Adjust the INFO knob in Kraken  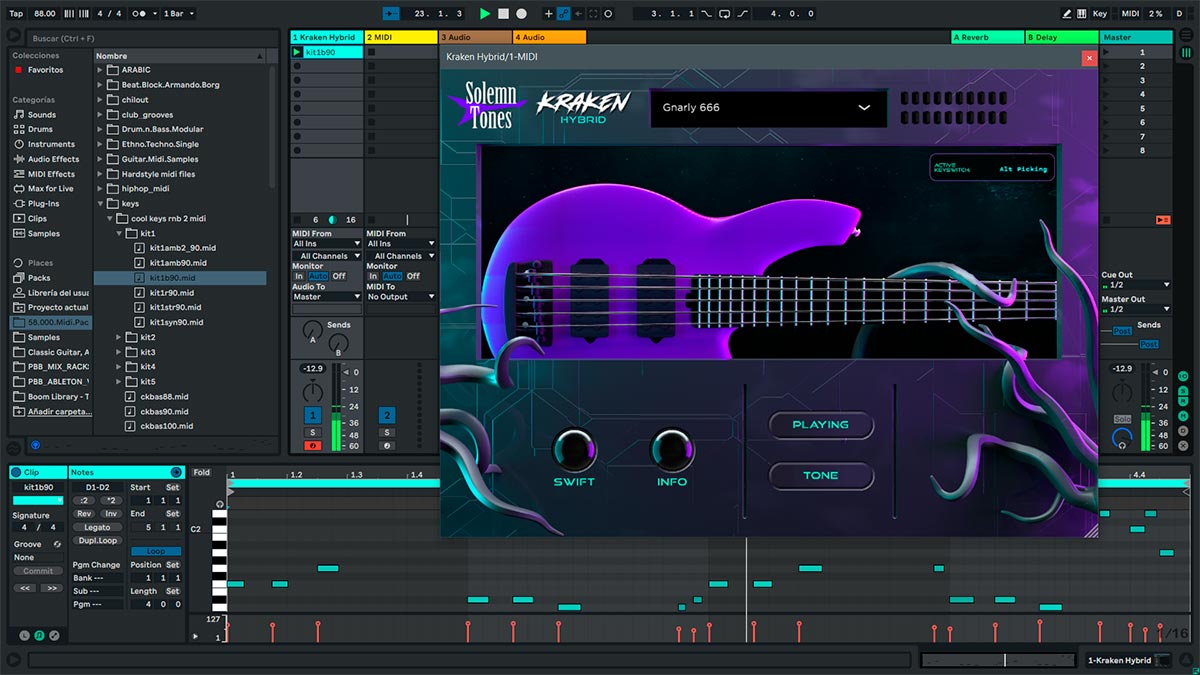point(672,450)
